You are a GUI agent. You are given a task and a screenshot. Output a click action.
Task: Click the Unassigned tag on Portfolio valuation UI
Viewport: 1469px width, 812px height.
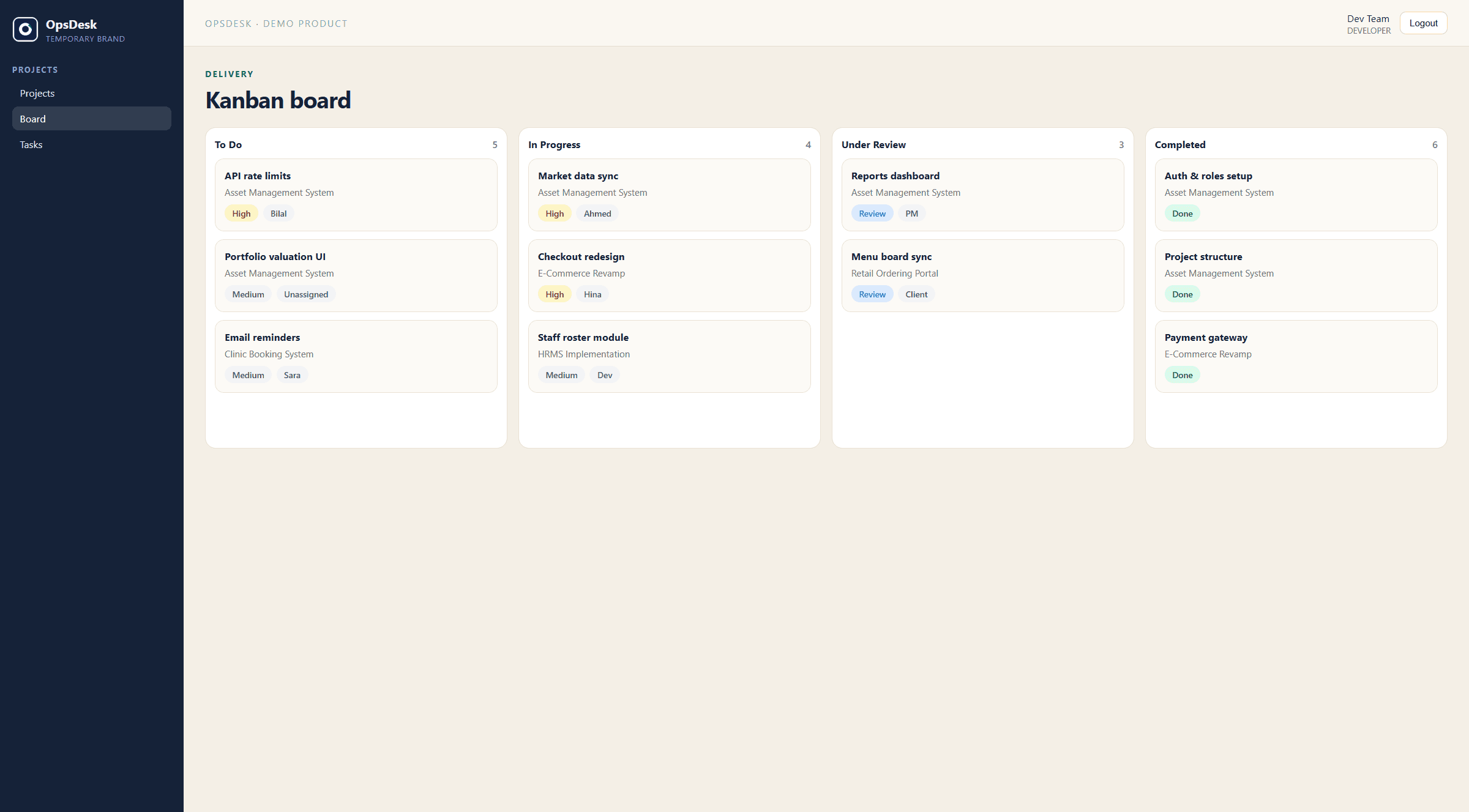pyautogui.click(x=306, y=294)
